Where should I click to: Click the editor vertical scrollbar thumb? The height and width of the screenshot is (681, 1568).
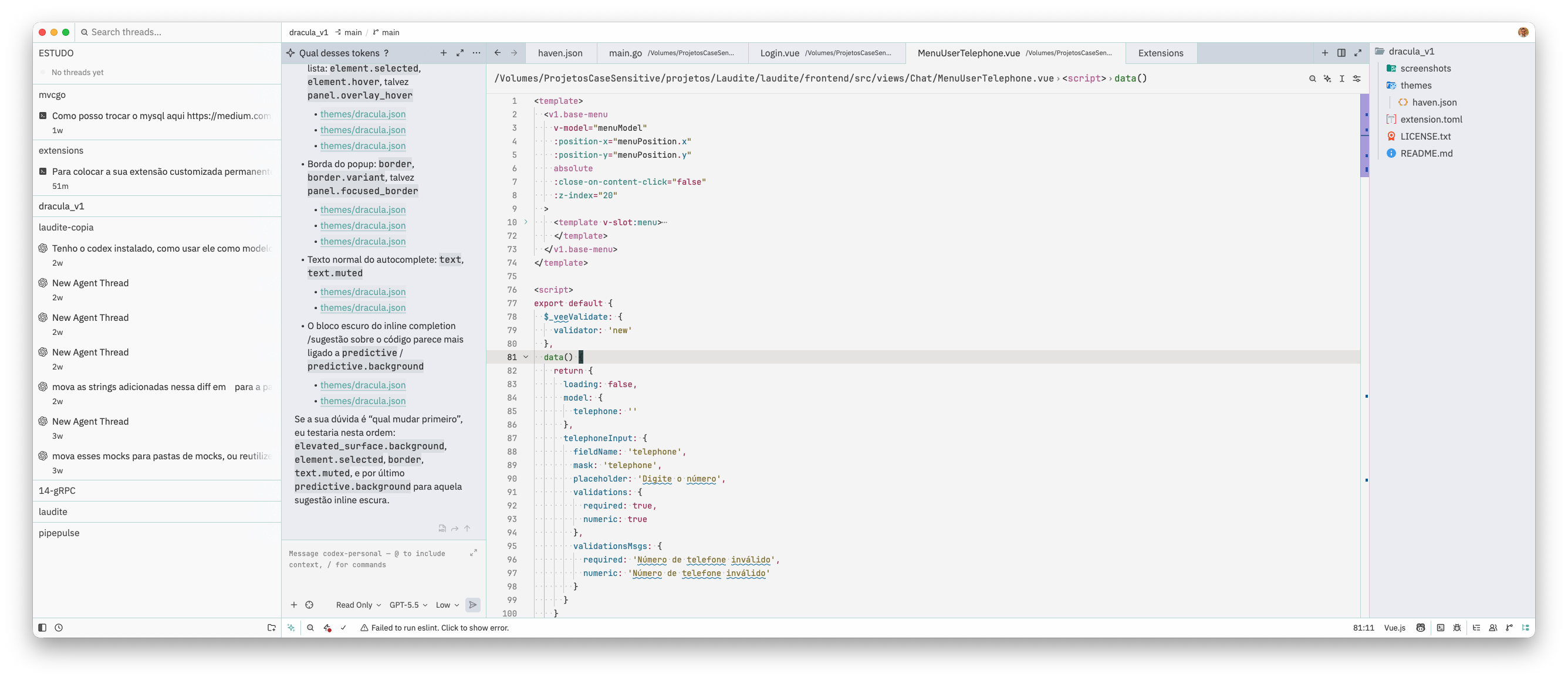coord(1365,135)
